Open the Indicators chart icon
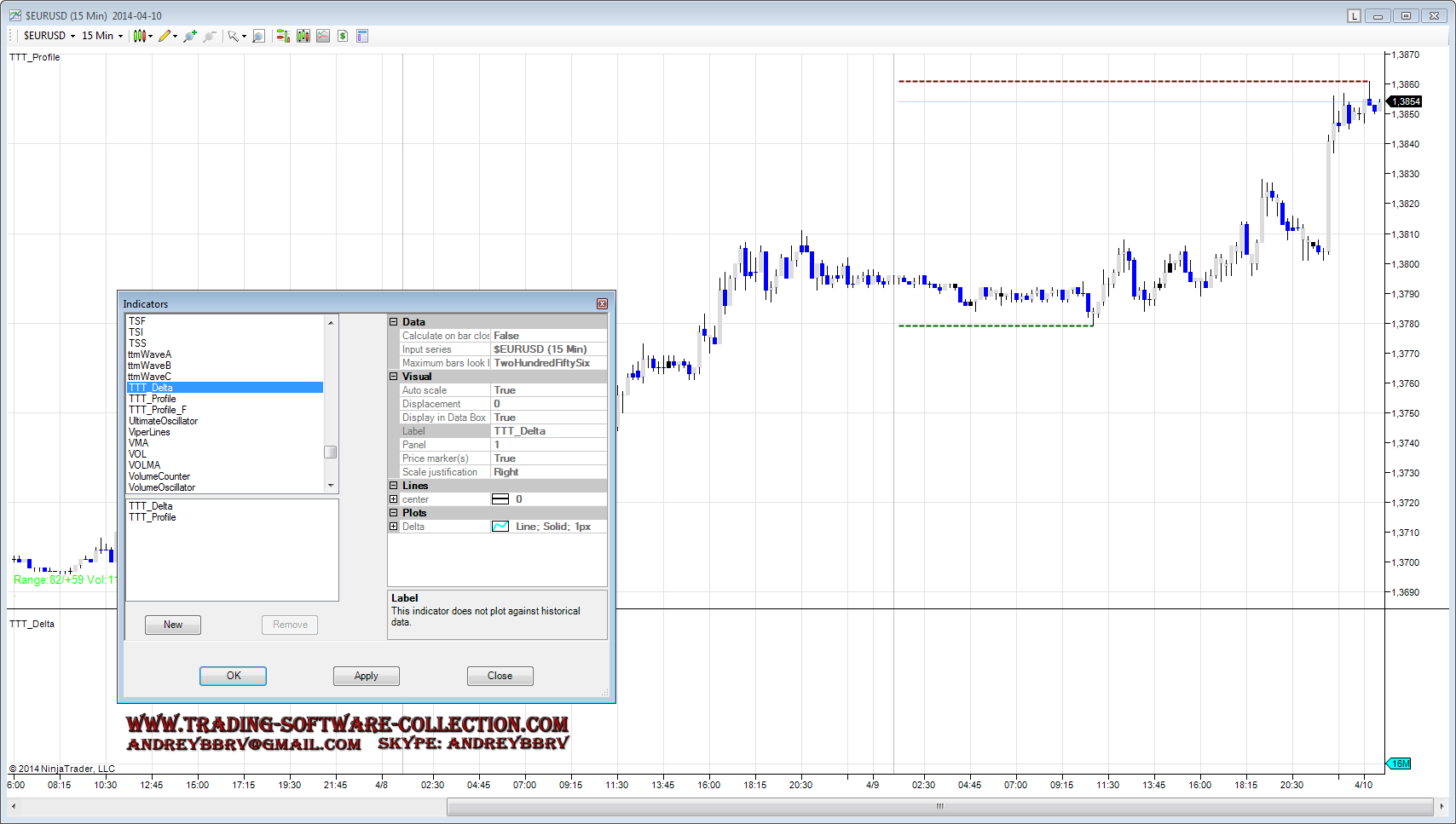1456x824 pixels. [x=323, y=36]
